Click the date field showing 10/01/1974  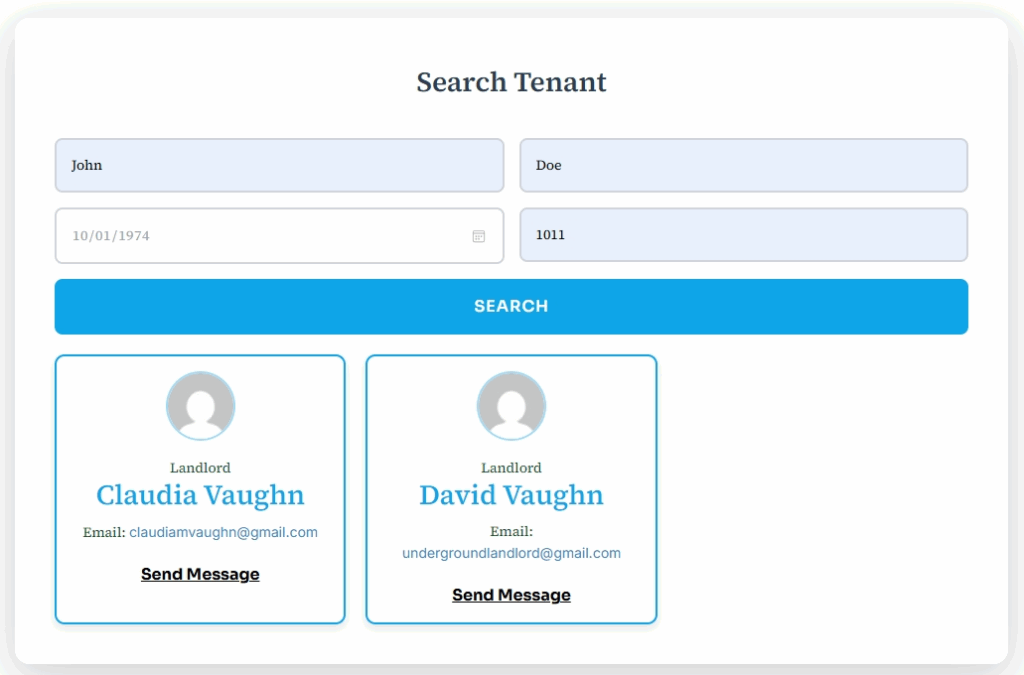260,236
